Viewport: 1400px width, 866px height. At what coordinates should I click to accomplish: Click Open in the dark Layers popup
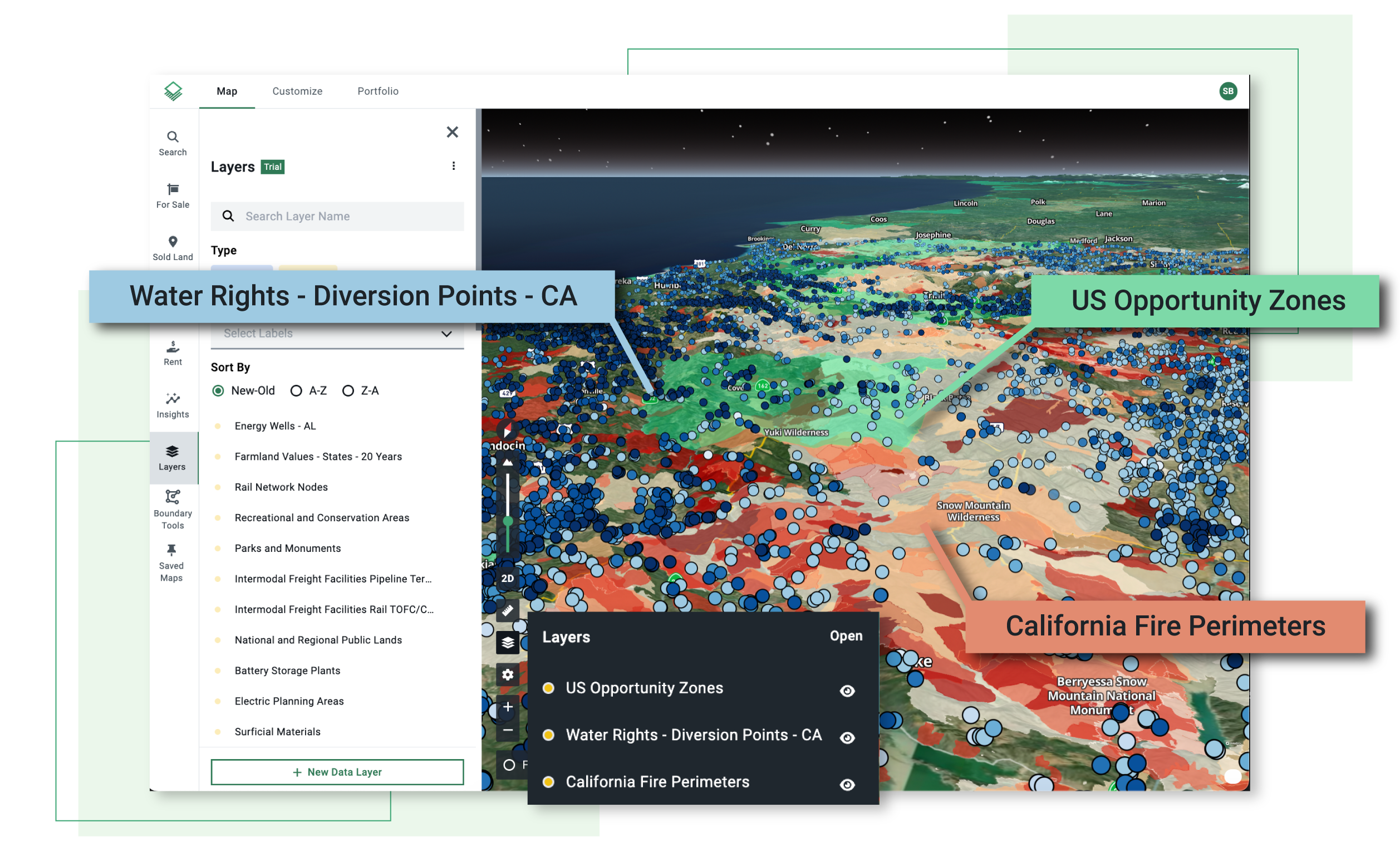pyautogui.click(x=846, y=636)
